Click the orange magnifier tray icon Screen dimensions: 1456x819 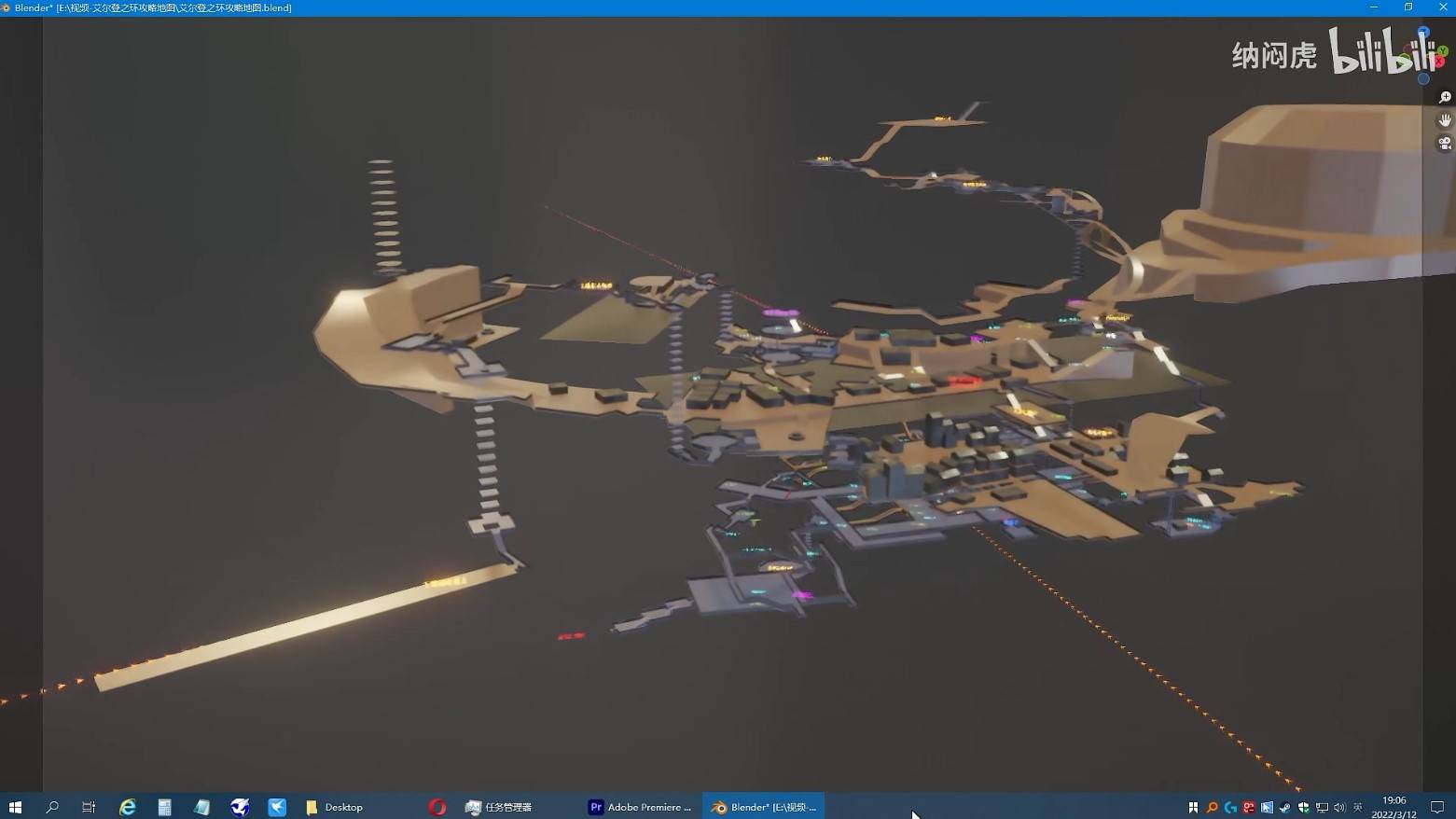click(1212, 807)
